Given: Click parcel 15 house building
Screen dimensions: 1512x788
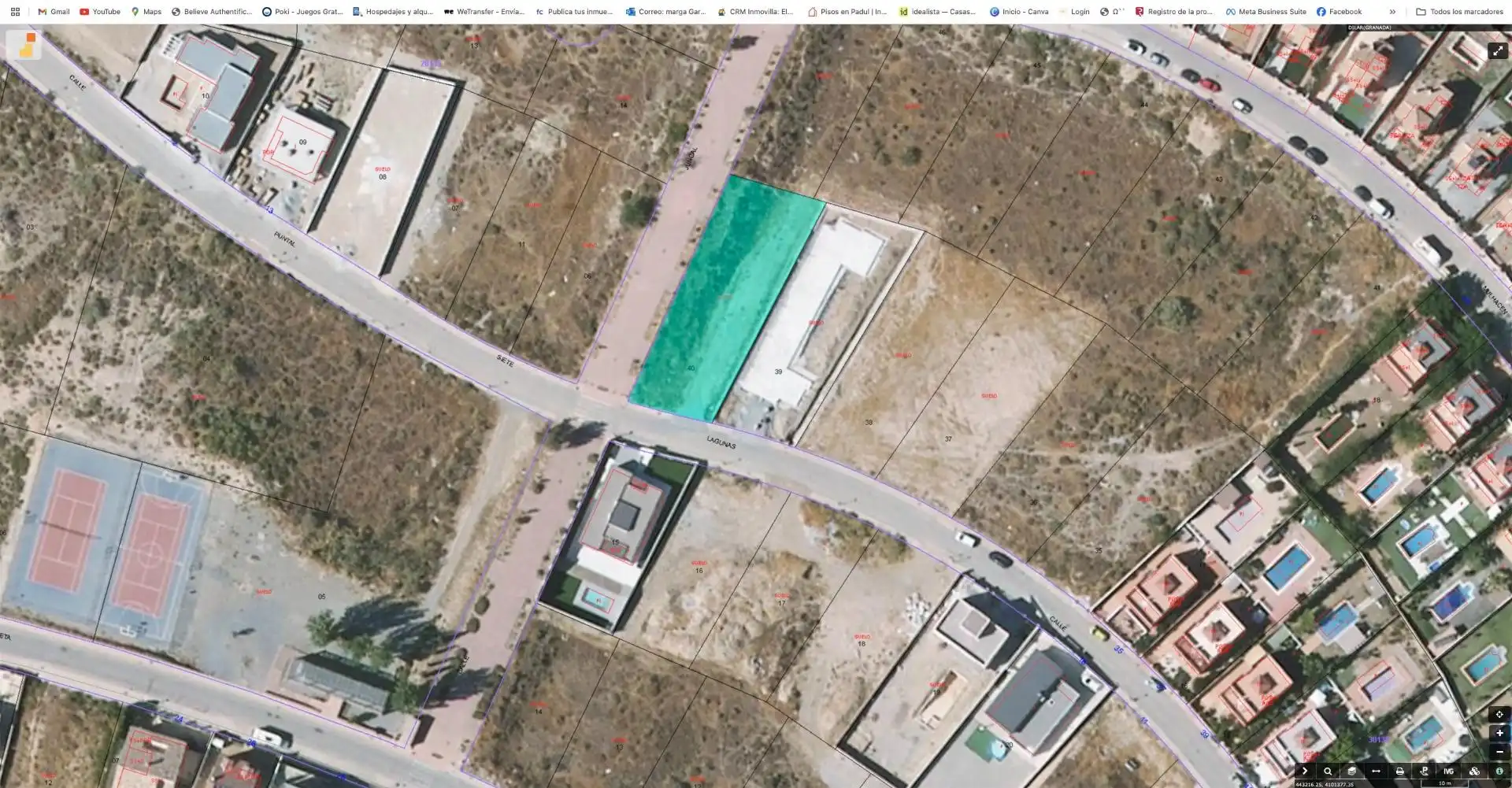Looking at the screenshot, I should pyautogui.click(x=624, y=516).
